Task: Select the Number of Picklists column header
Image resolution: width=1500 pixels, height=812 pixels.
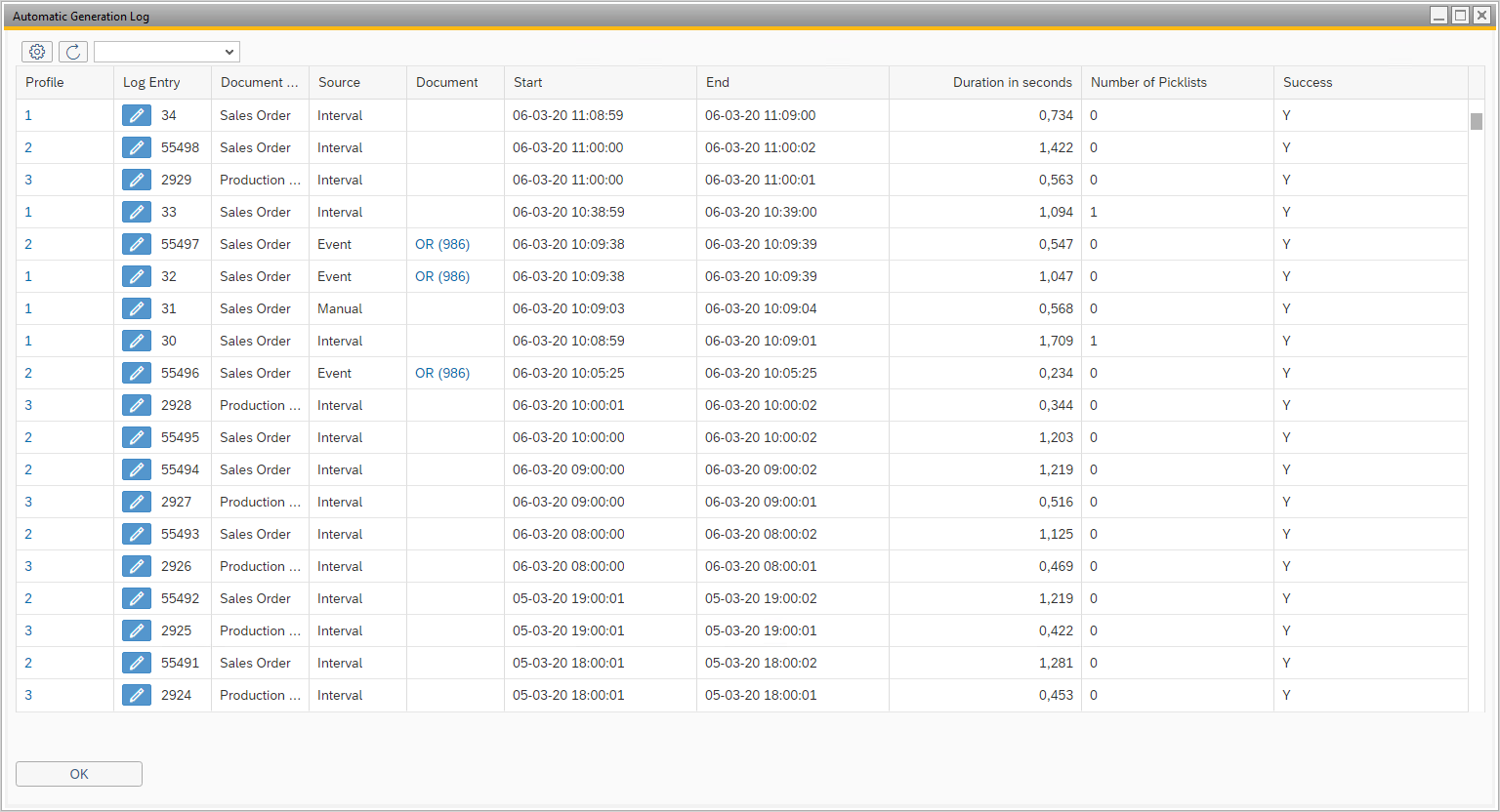Action: [x=1148, y=83]
